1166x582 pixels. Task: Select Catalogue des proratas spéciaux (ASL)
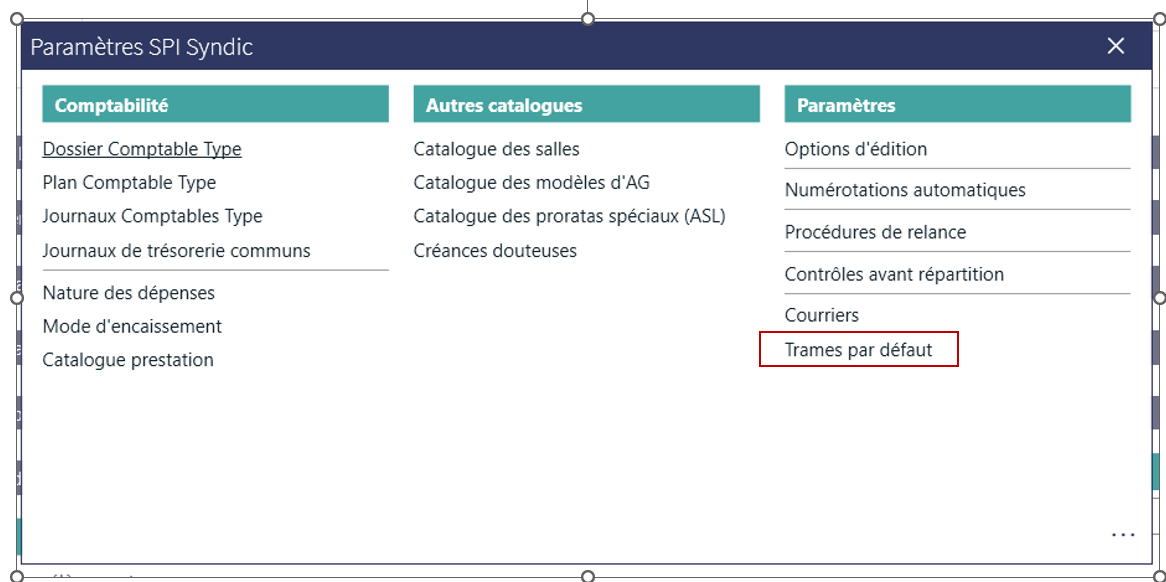tap(569, 216)
